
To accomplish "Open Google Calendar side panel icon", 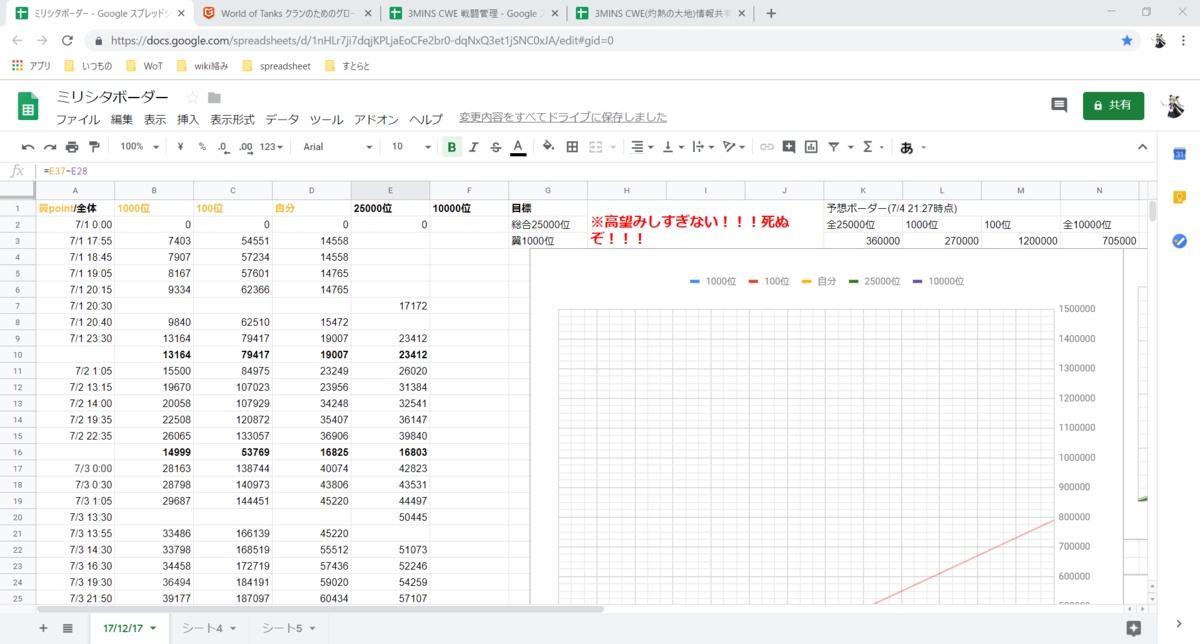I will tap(1179, 154).
